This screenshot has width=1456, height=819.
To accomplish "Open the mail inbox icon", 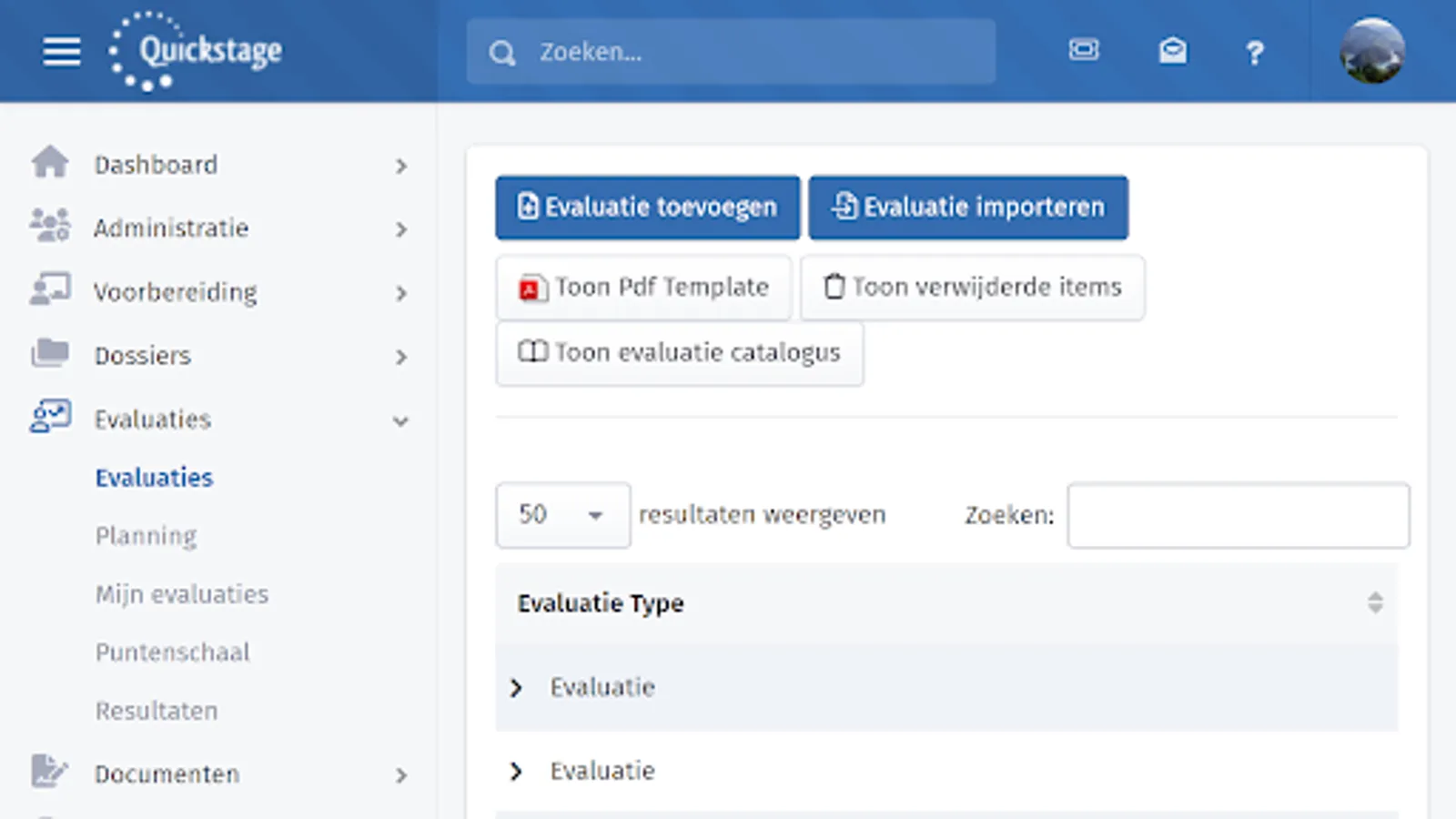I will coord(1172,51).
